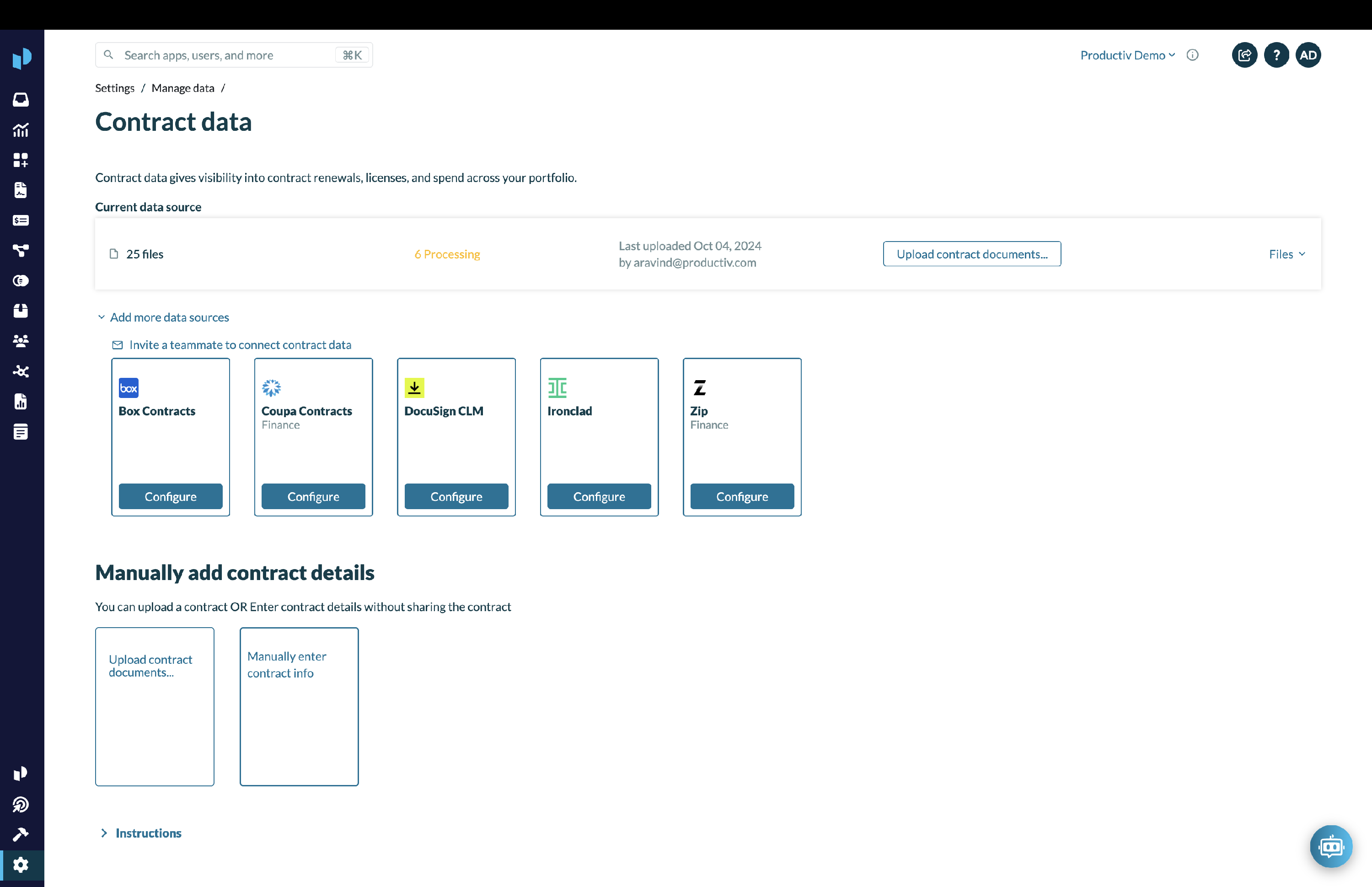Click the people/users sidebar icon
This screenshot has width=1372, height=887.
[x=21, y=341]
